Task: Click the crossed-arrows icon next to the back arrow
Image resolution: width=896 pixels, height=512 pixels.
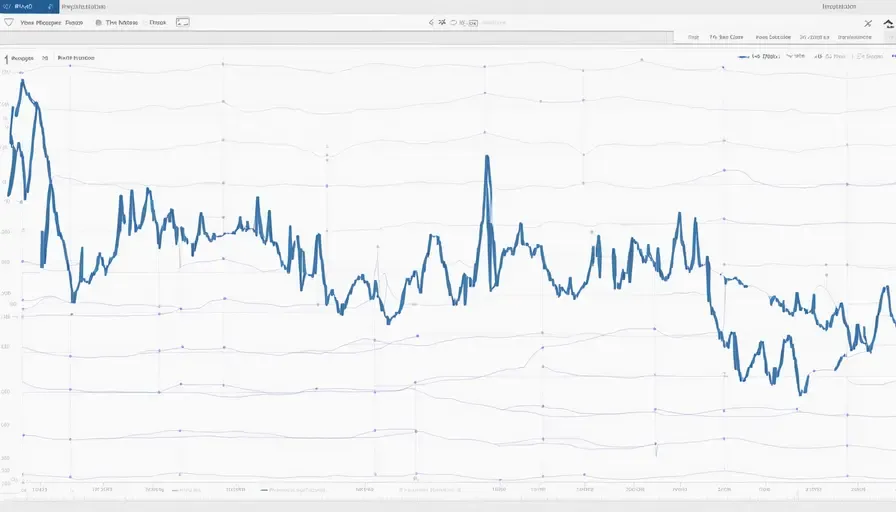Action: coord(442,22)
